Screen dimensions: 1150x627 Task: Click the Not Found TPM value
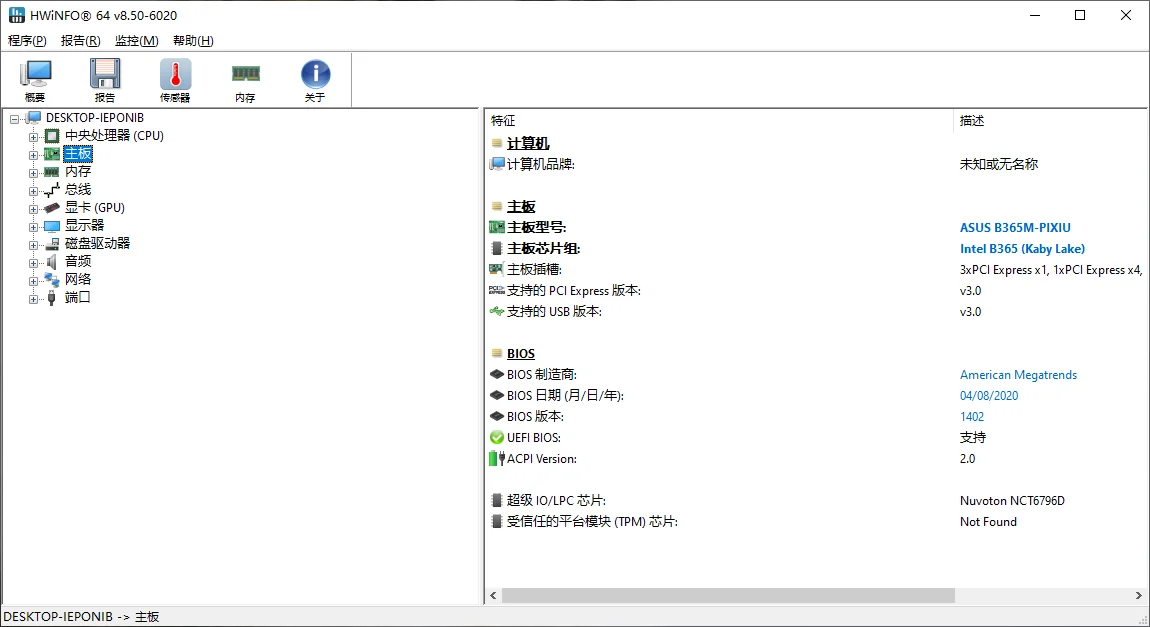tap(988, 521)
